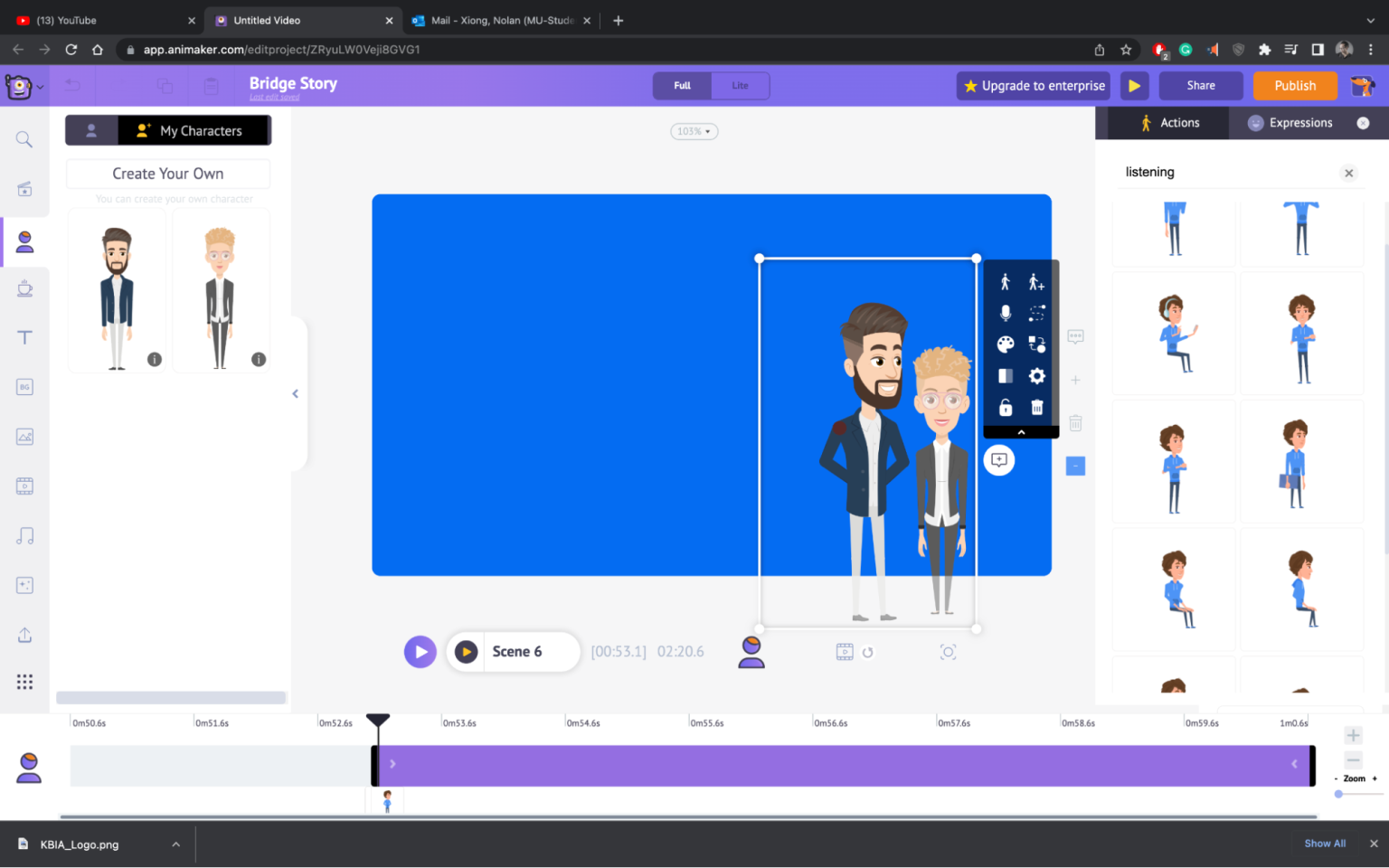Open the Music library panel
Image resolution: width=1389 pixels, height=868 pixels.
(x=24, y=535)
